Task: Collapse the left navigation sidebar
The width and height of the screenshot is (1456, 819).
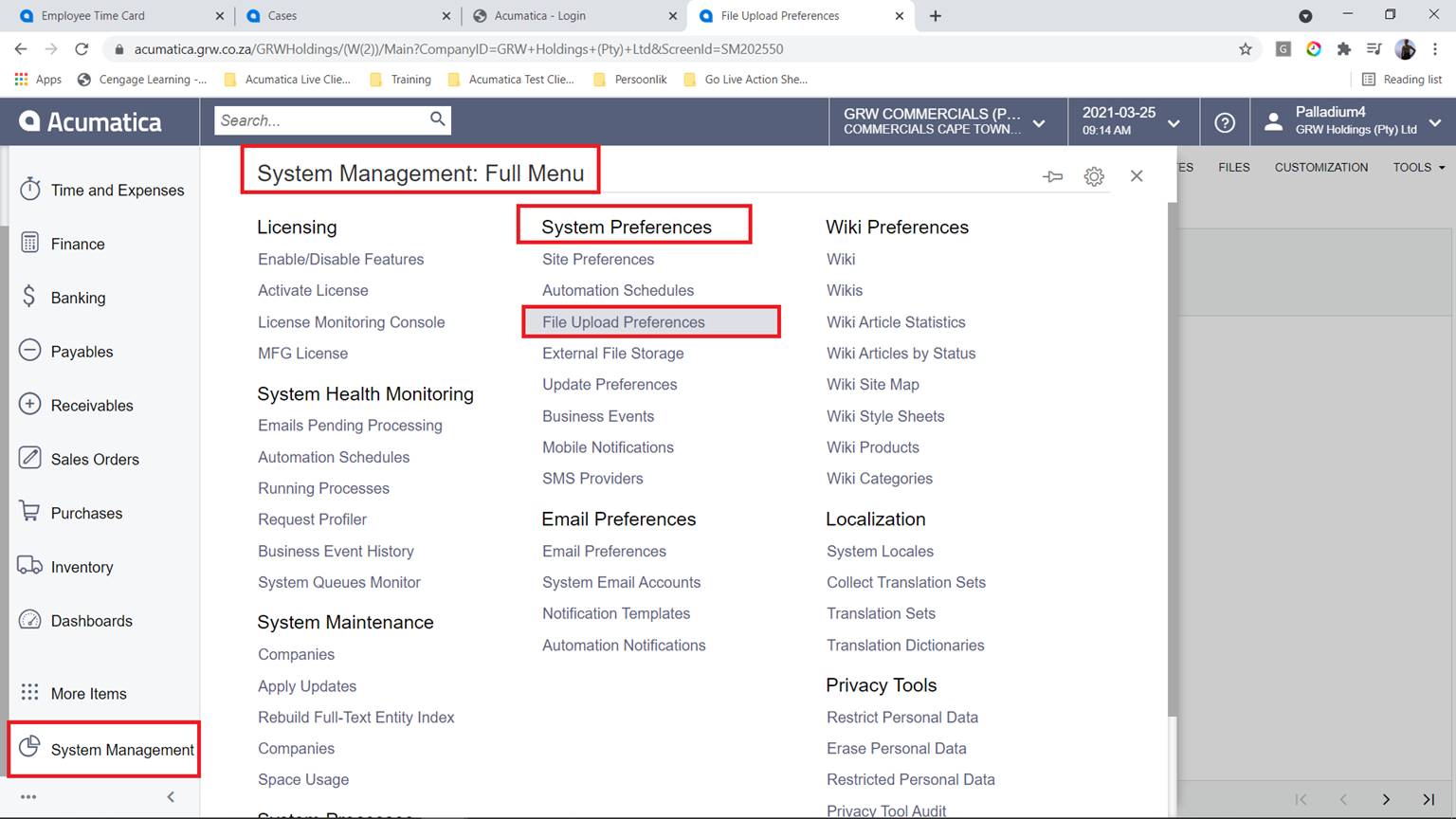Action: [171, 797]
